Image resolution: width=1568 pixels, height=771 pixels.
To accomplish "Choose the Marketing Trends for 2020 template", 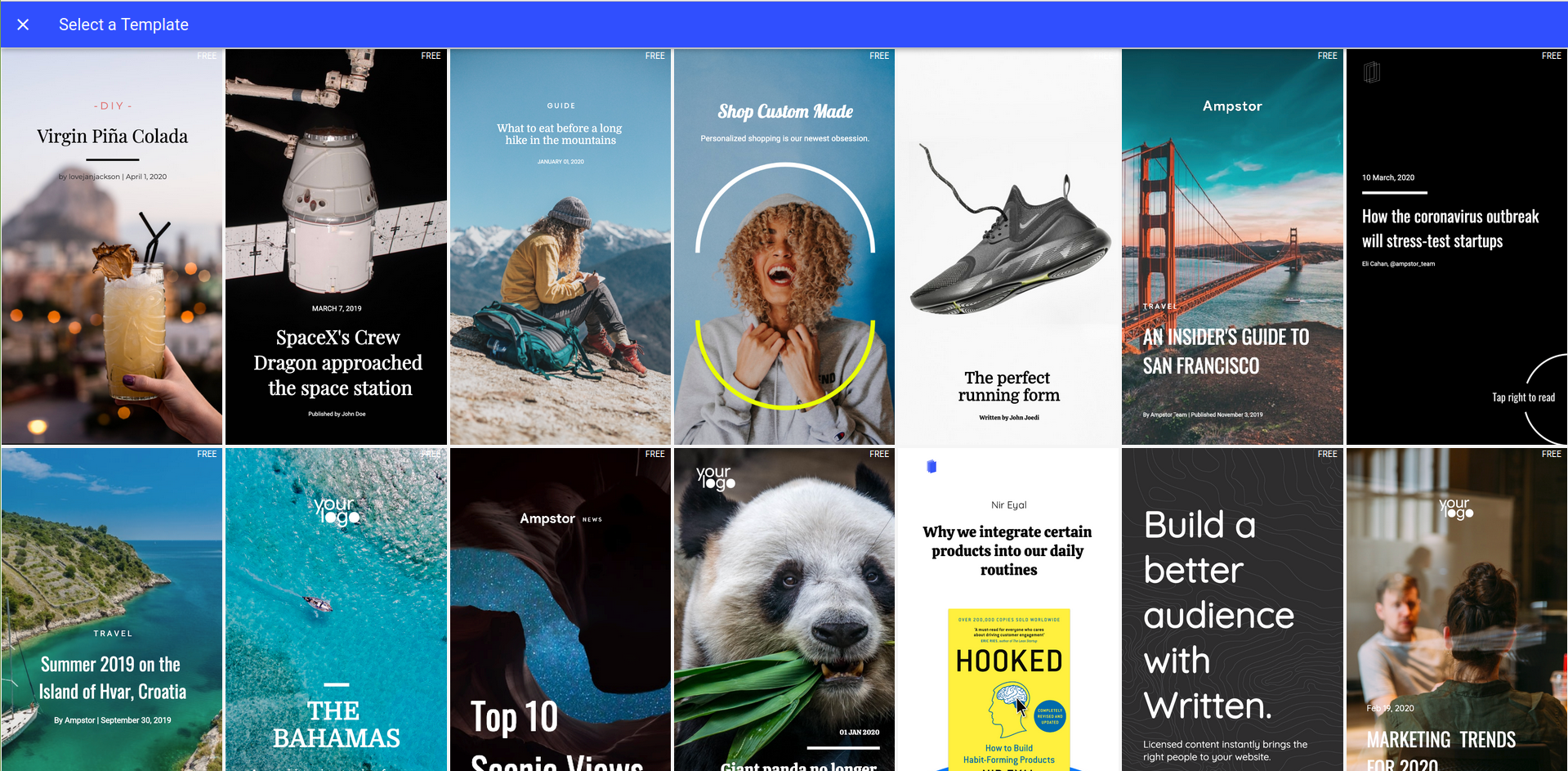I will (1457, 609).
